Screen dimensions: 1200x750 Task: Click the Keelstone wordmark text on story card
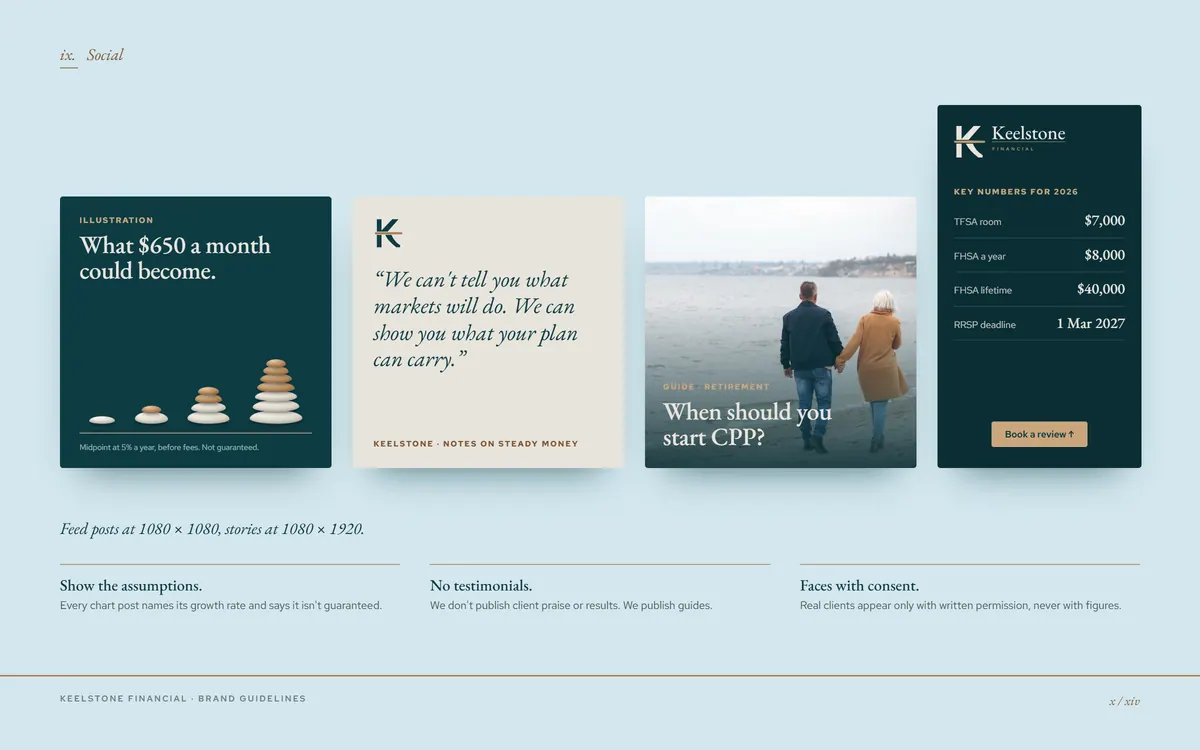1028,133
